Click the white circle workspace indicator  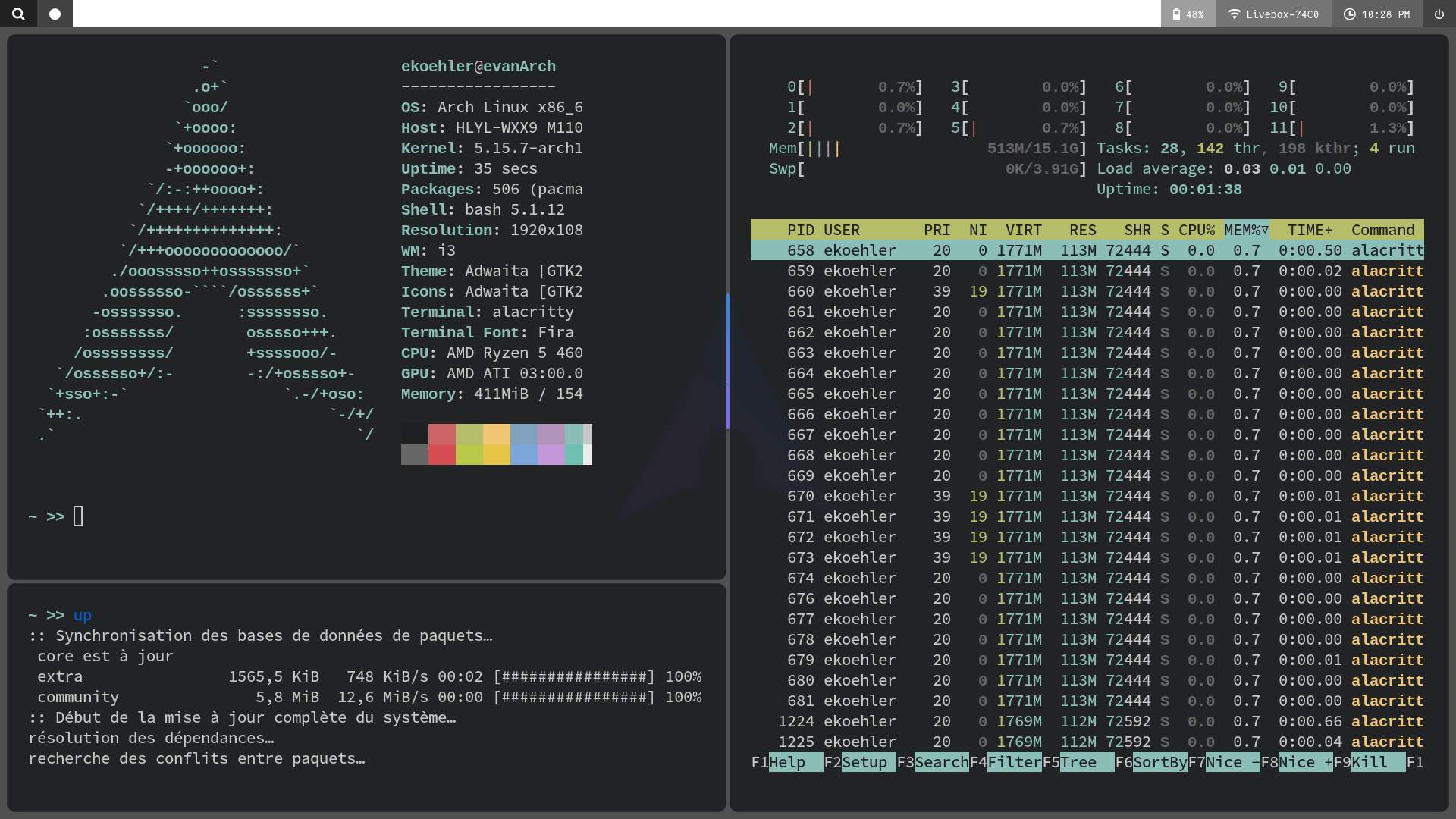55,14
